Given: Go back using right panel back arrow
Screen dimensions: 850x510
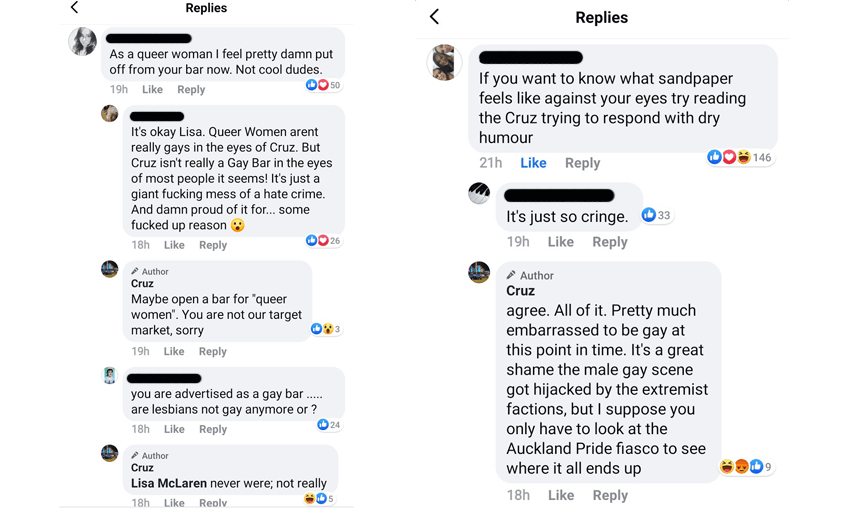Looking at the screenshot, I should coord(434,17).
